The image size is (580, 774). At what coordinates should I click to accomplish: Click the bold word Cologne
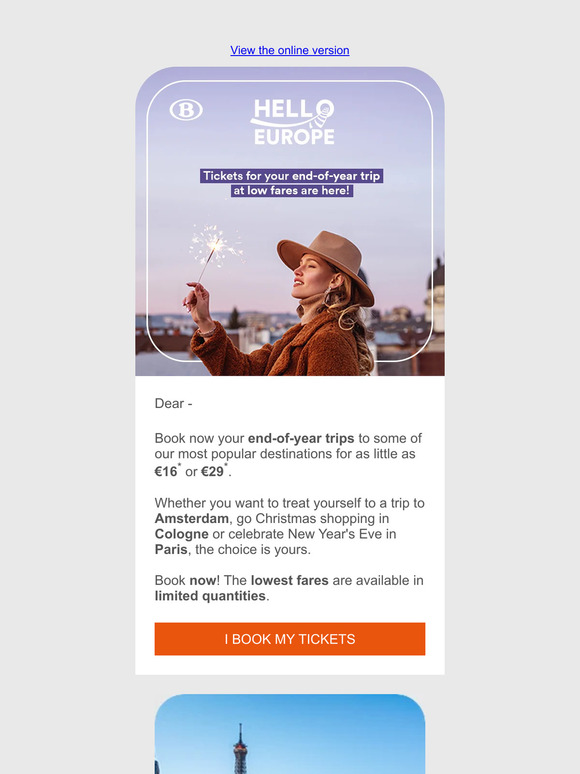click(182, 534)
